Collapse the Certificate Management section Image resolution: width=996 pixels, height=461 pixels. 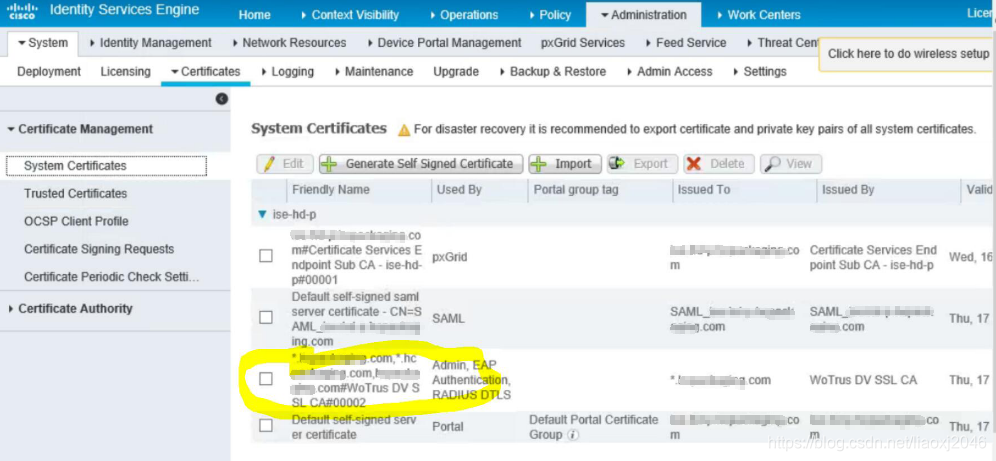coord(10,130)
